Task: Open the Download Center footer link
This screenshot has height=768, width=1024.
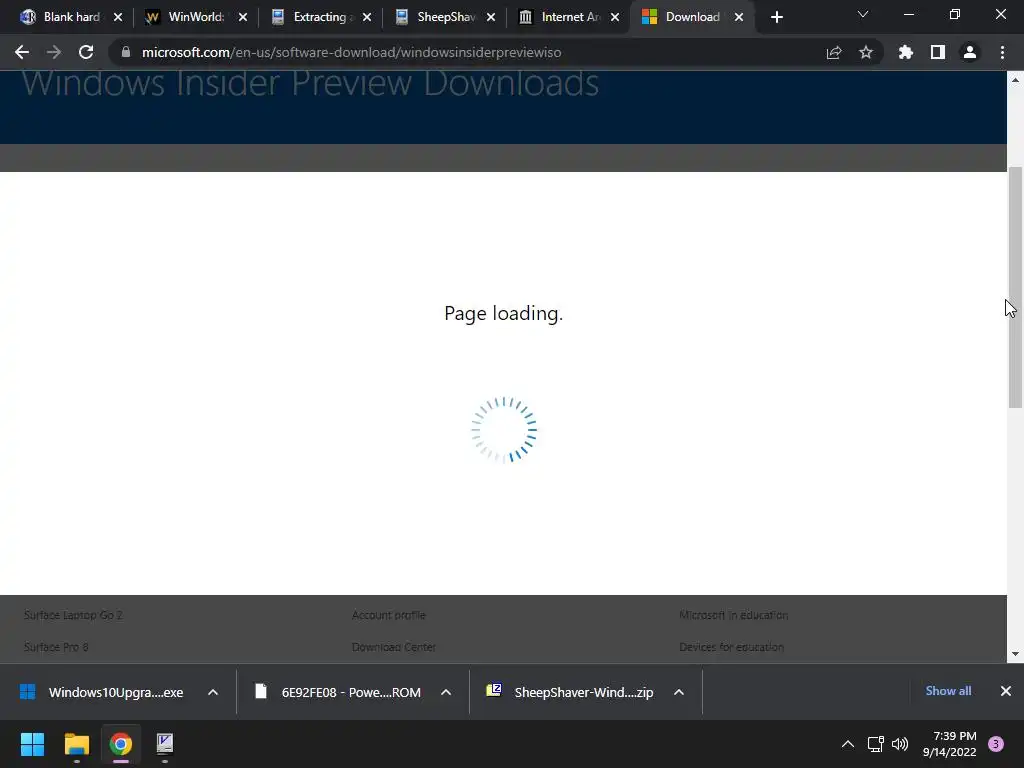Action: (x=394, y=647)
